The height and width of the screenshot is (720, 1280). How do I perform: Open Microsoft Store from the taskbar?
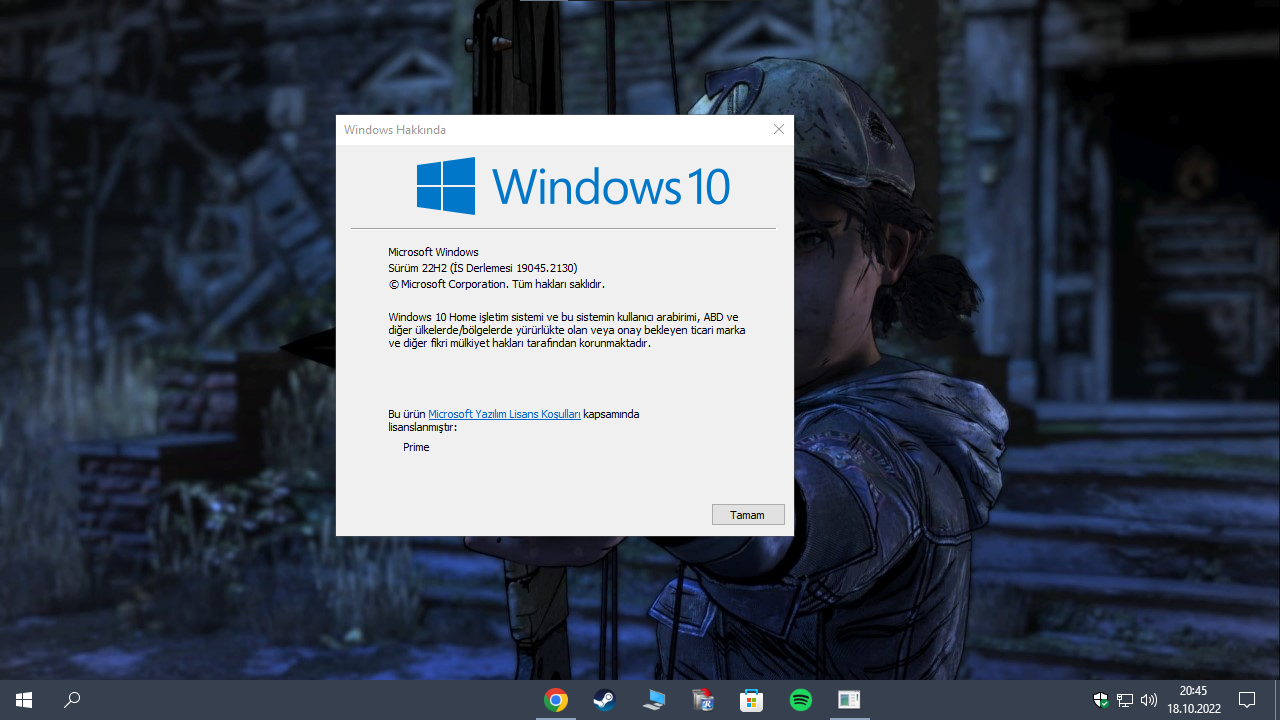click(x=752, y=700)
